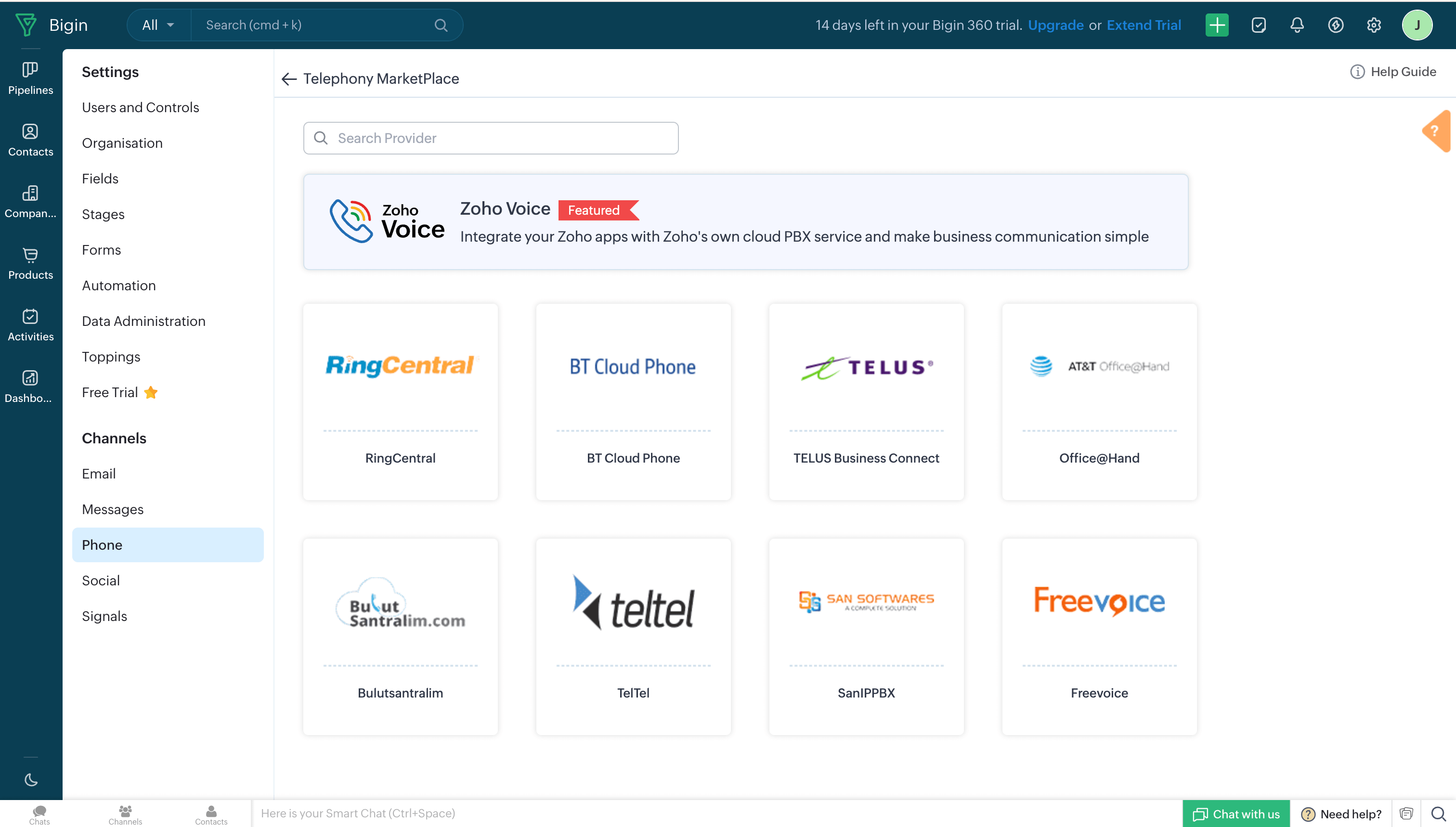Viewport: 1456px width, 827px height.
Task: Toggle night mode moon icon
Action: [31, 779]
